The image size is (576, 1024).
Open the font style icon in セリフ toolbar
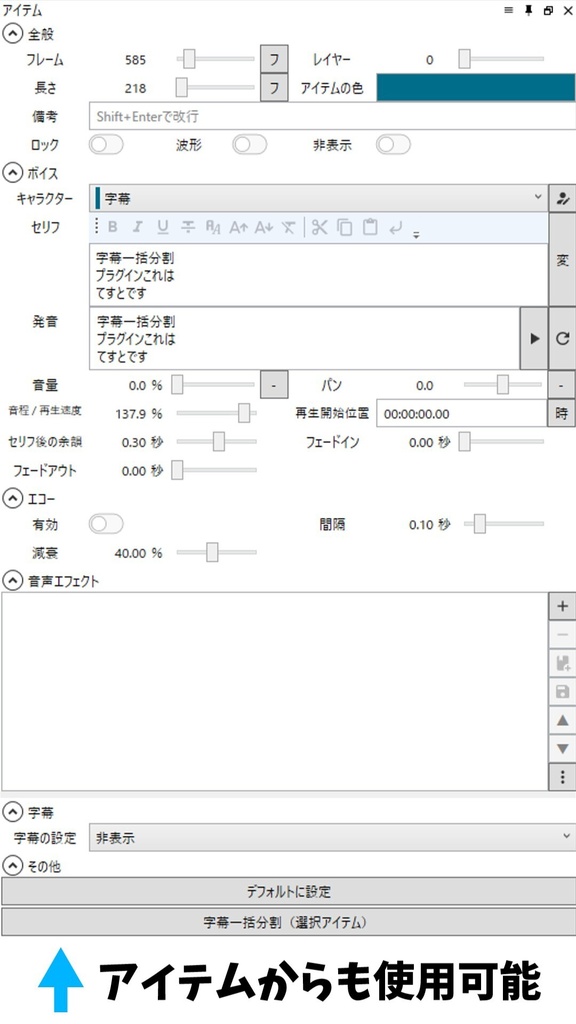[214, 227]
